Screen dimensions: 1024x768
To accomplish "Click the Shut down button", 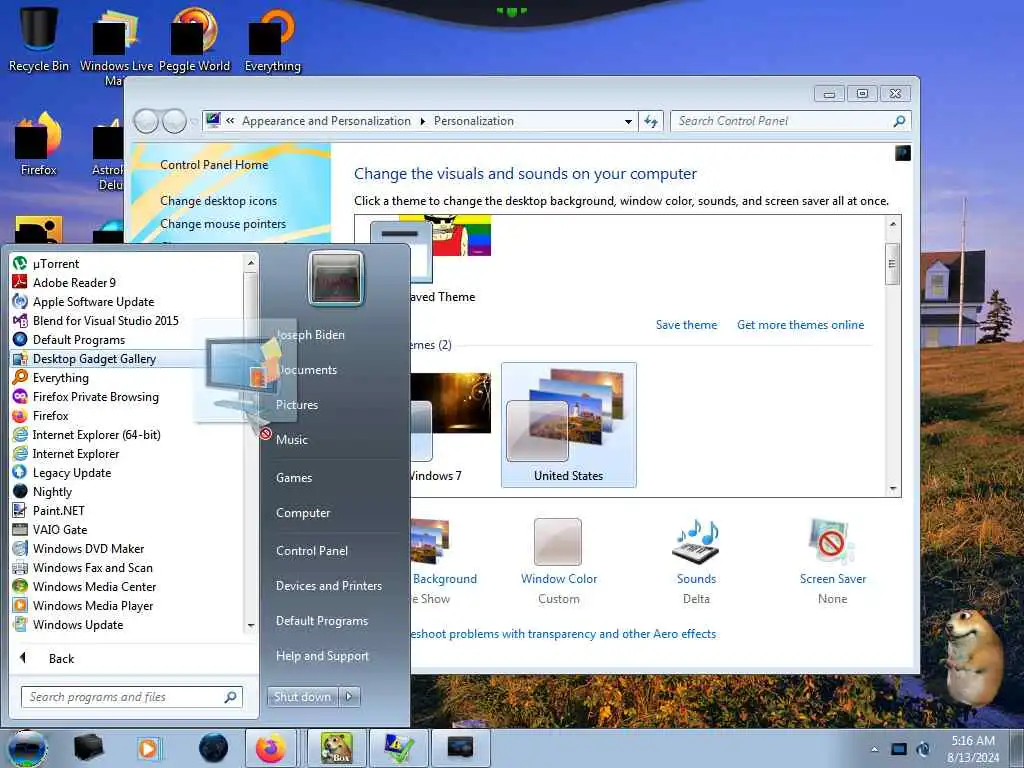I will [x=302, y=697].
